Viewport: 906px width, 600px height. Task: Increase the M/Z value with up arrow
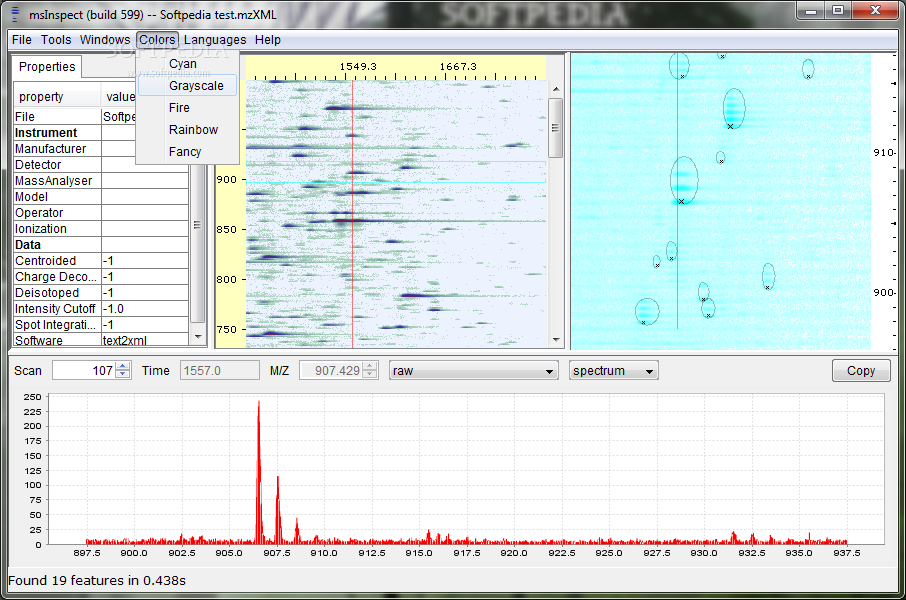pos(370,366)
